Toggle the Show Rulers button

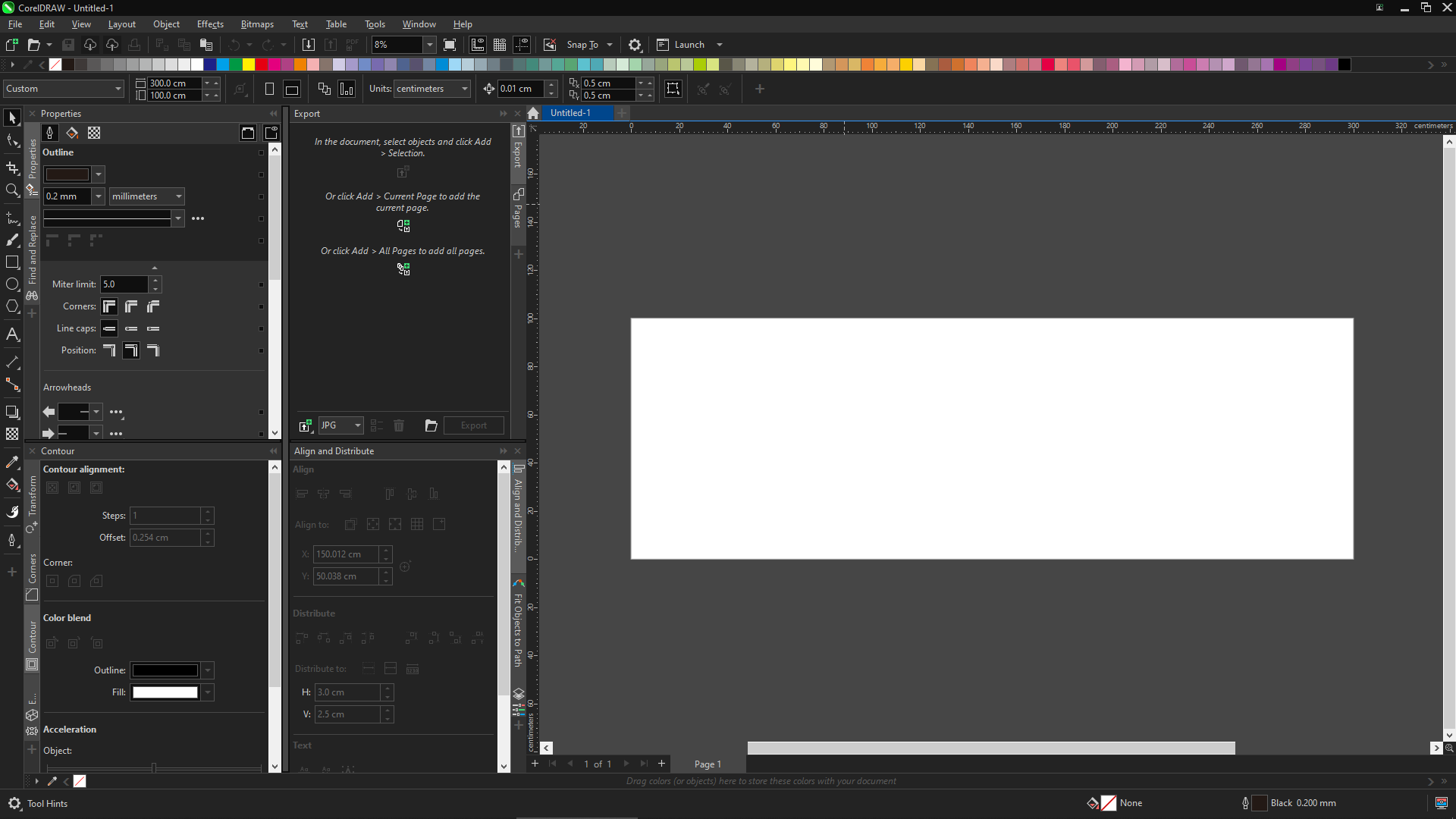pos(478,45)
